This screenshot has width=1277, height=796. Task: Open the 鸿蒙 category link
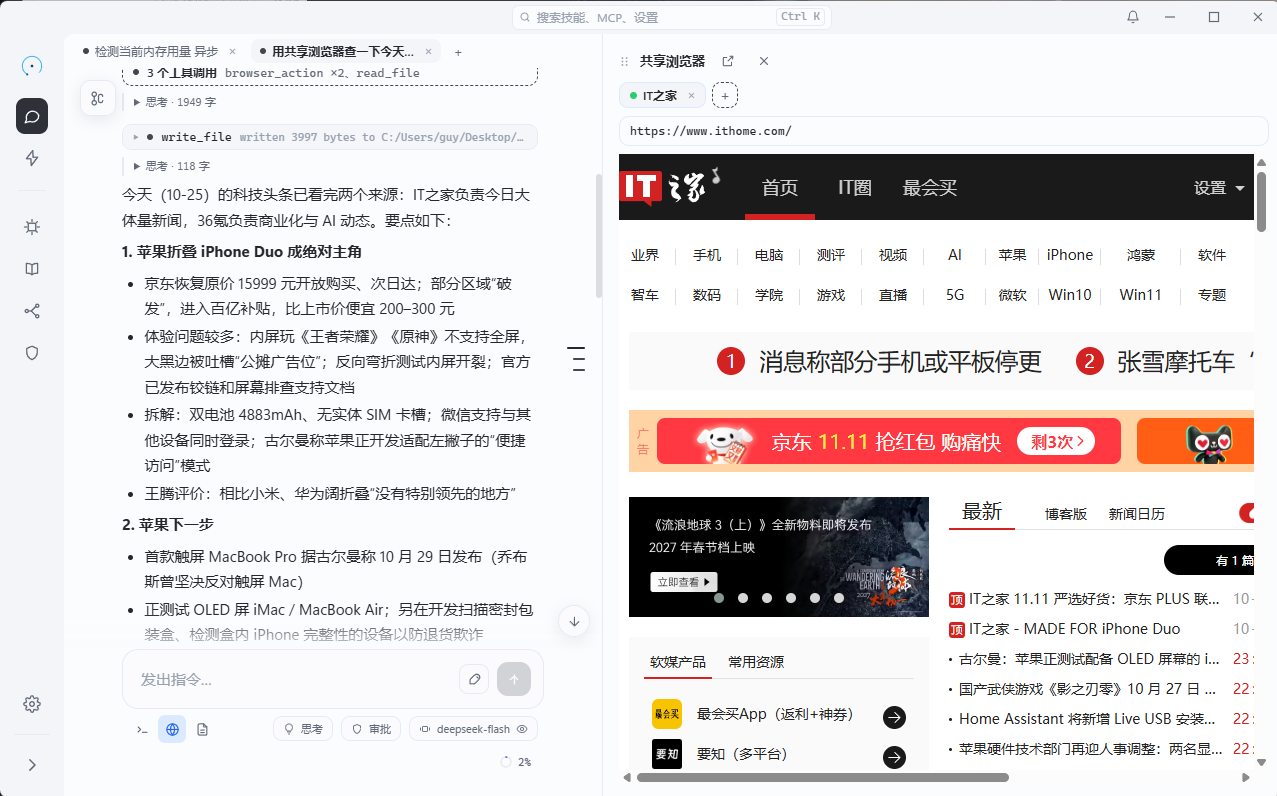point(1141,255)
